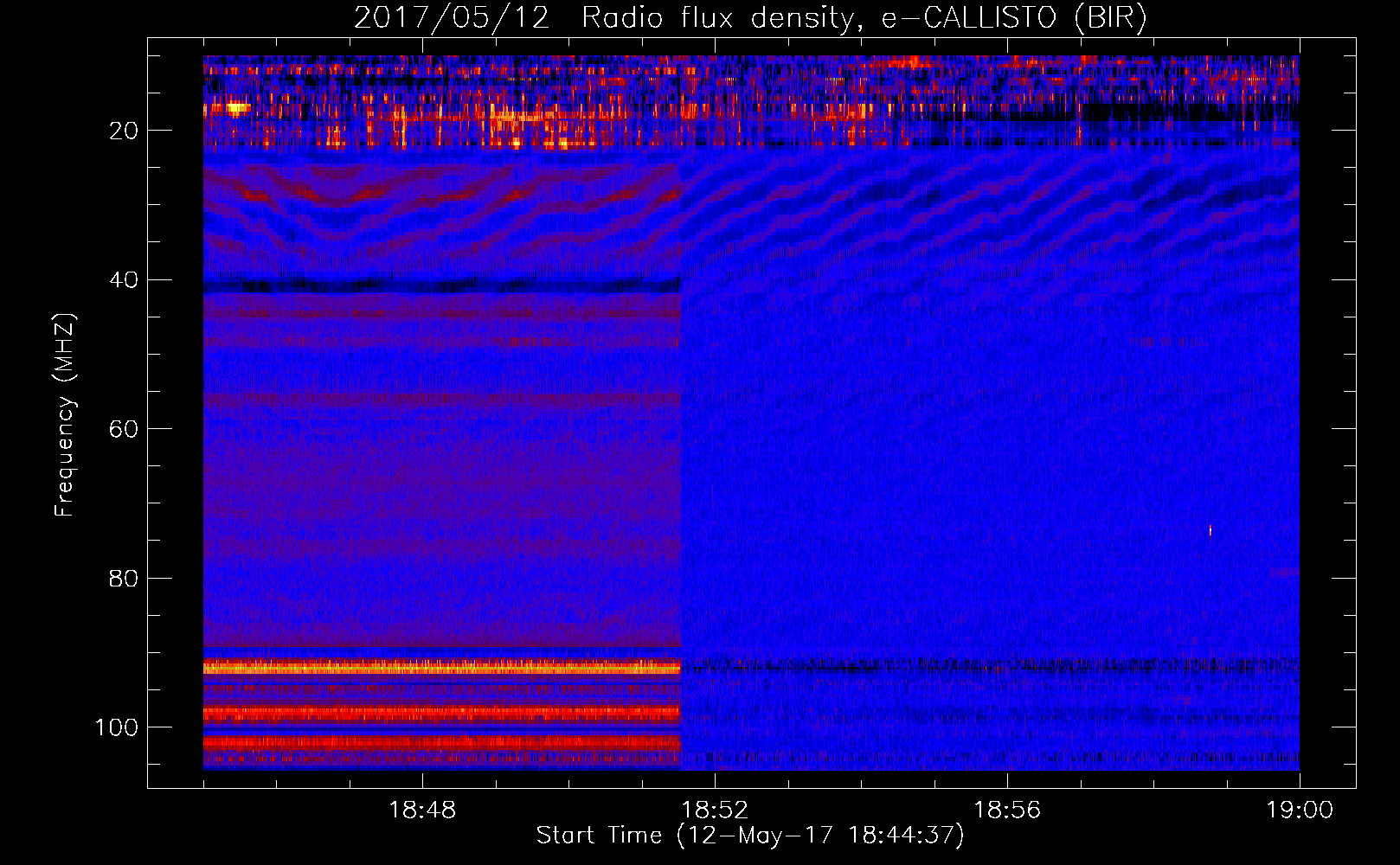Click the 18:48 time tick label
This screenshot has width=1400, height=865.
(x=422, y=811)
